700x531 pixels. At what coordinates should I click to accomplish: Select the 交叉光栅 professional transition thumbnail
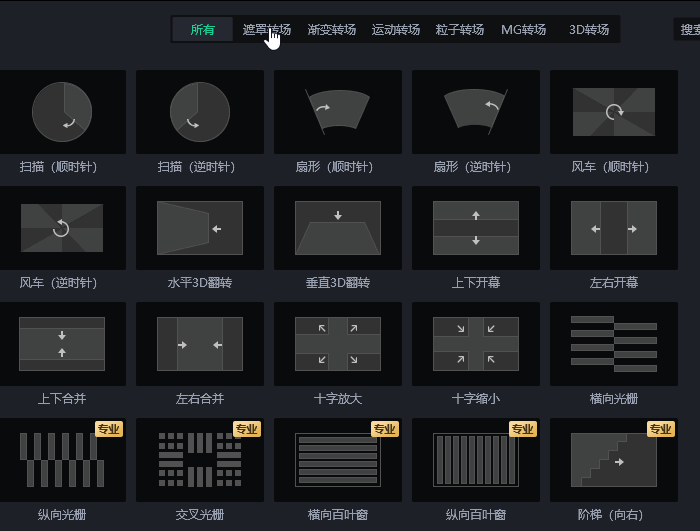(x=200, y=460)
